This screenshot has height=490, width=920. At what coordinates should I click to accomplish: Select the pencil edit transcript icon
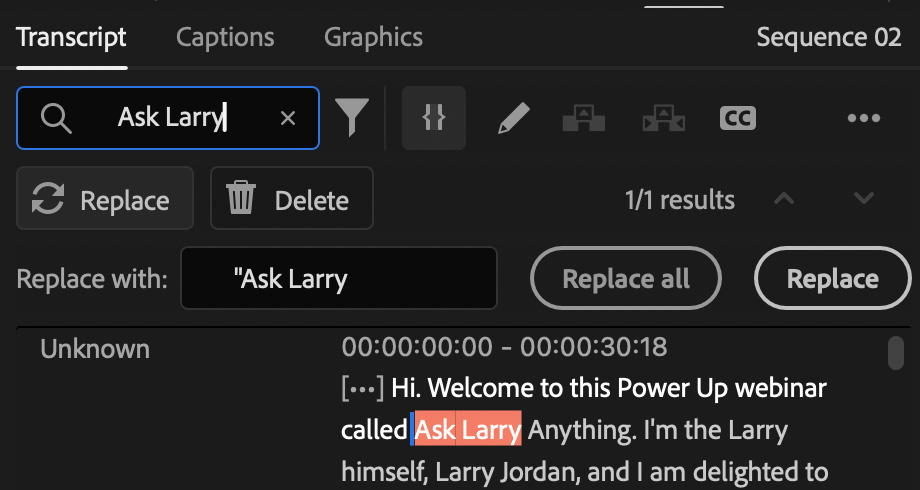[513, 118]
